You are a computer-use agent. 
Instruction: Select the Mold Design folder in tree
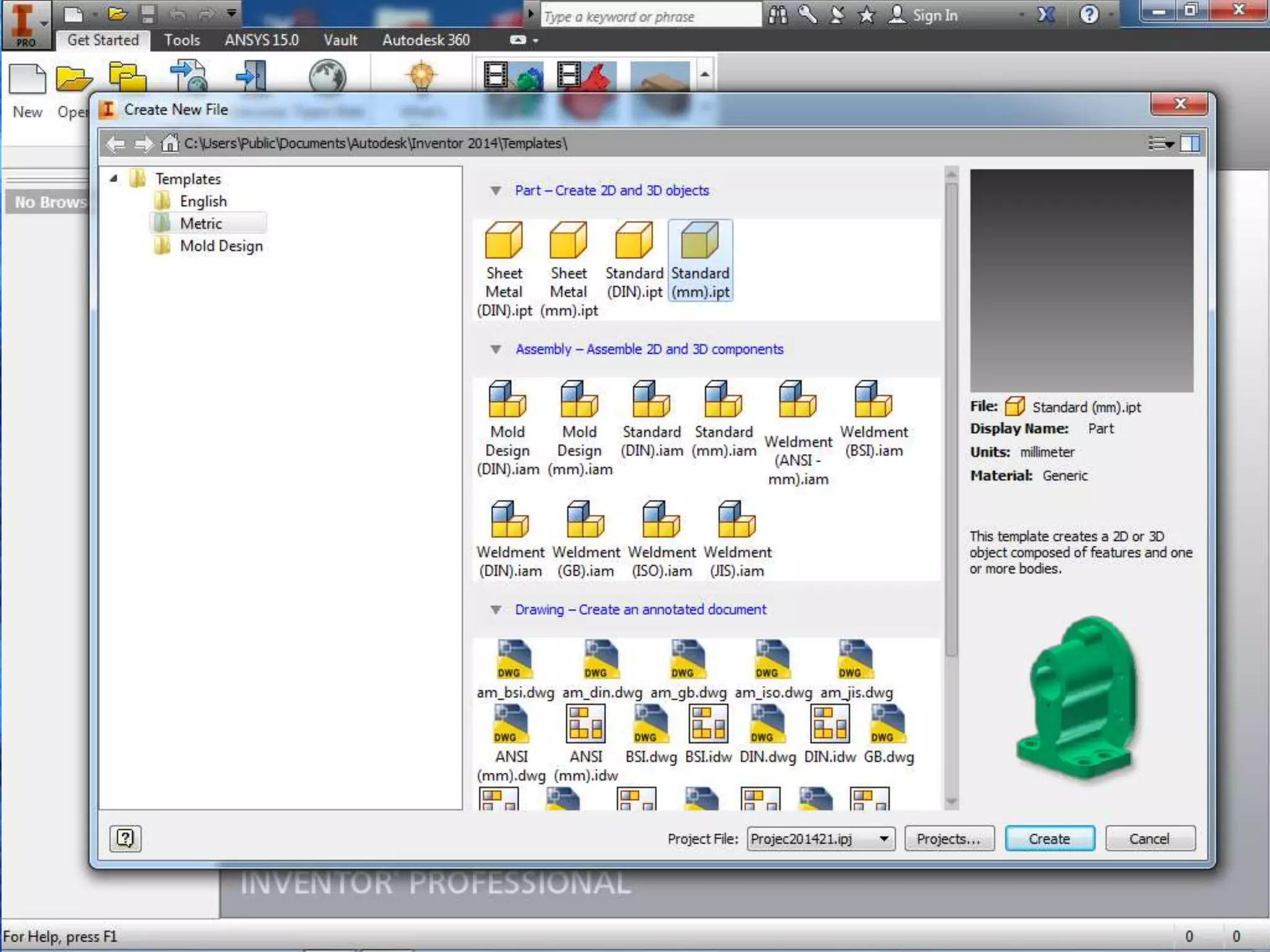click(221, 246)
